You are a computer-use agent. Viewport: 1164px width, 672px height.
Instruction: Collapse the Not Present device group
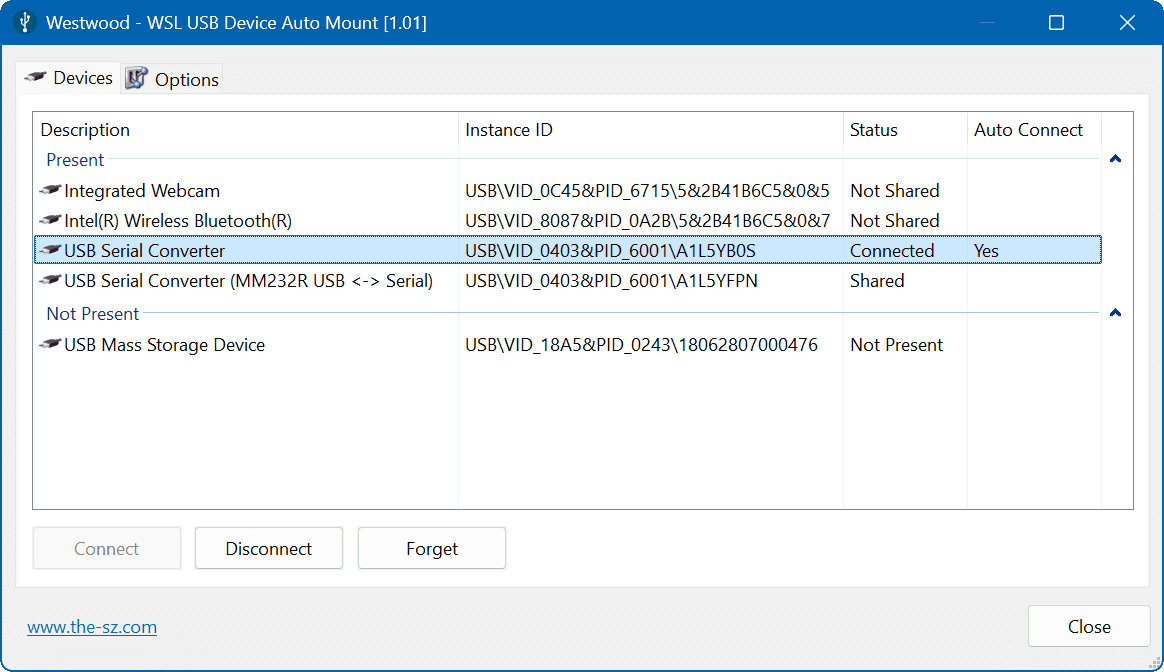pos(1115,313)
